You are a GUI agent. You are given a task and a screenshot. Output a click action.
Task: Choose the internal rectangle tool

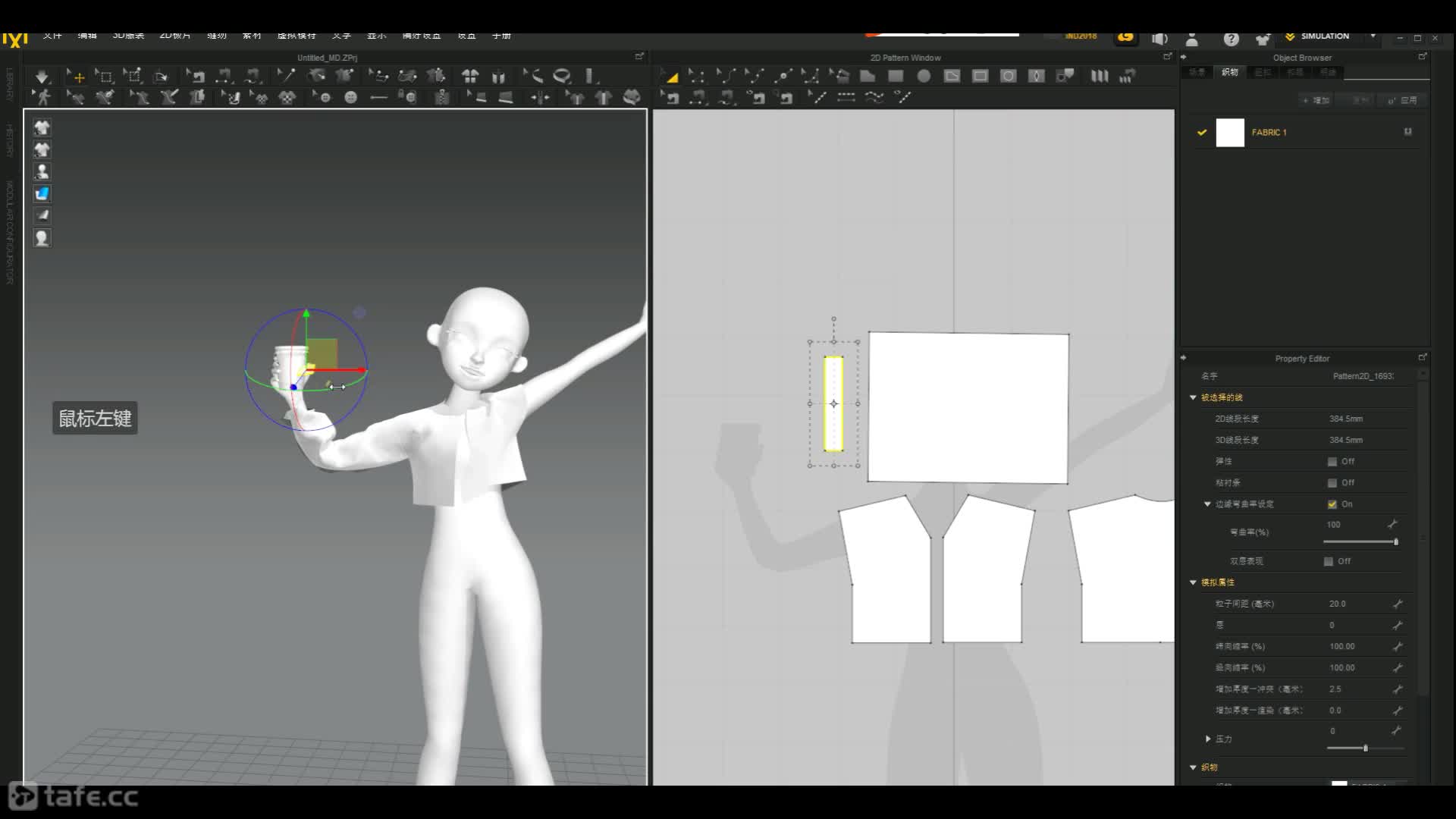(x=980, y=76)
